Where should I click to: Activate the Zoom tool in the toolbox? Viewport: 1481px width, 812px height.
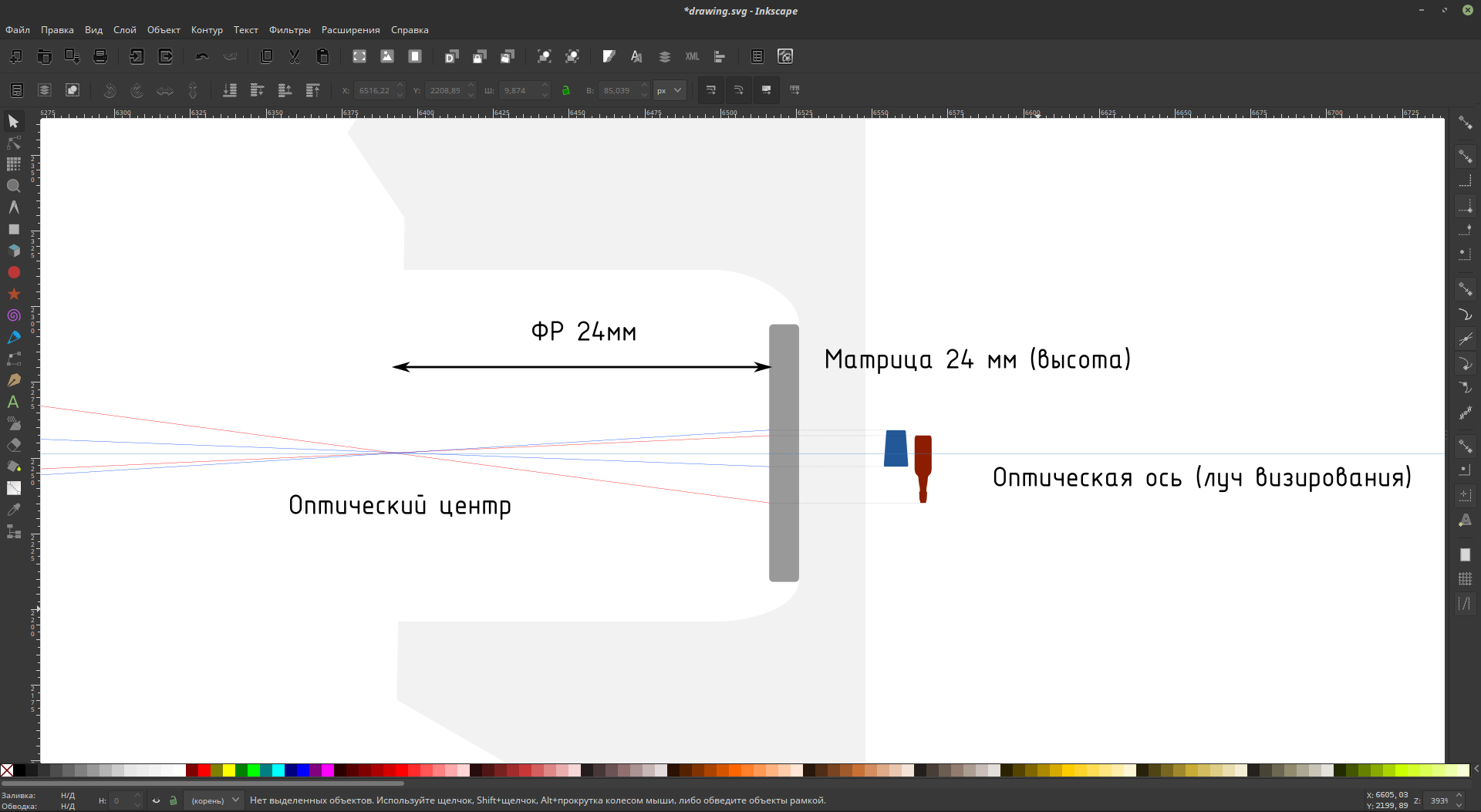(x=13, y=186)
